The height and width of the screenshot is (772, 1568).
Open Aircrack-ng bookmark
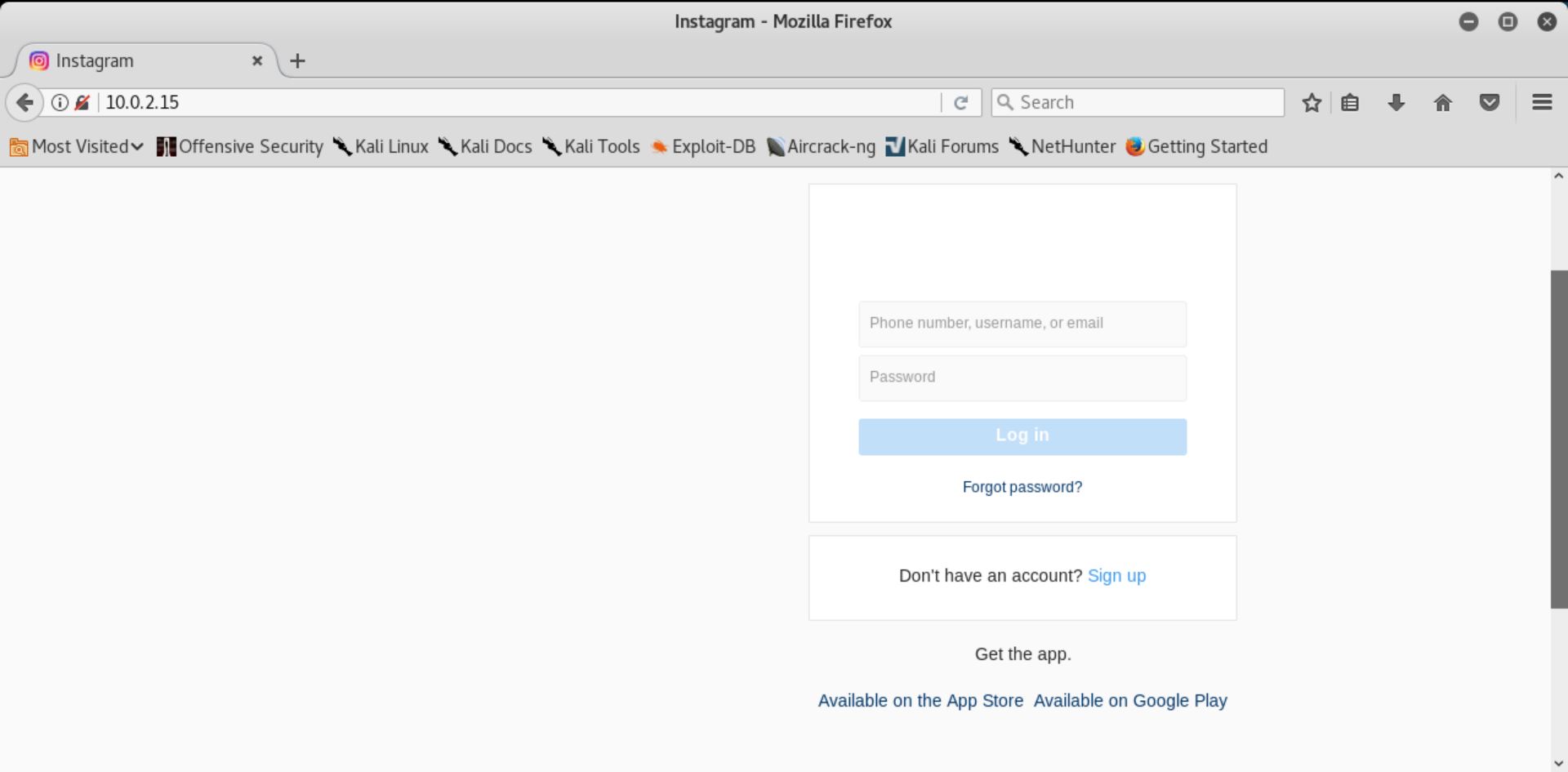822,147
